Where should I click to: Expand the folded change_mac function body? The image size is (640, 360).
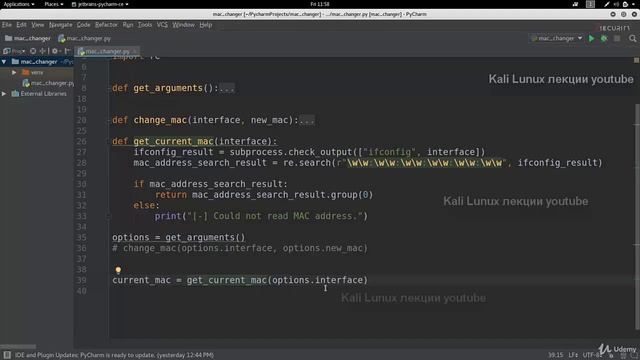click(x=307, y=120)
